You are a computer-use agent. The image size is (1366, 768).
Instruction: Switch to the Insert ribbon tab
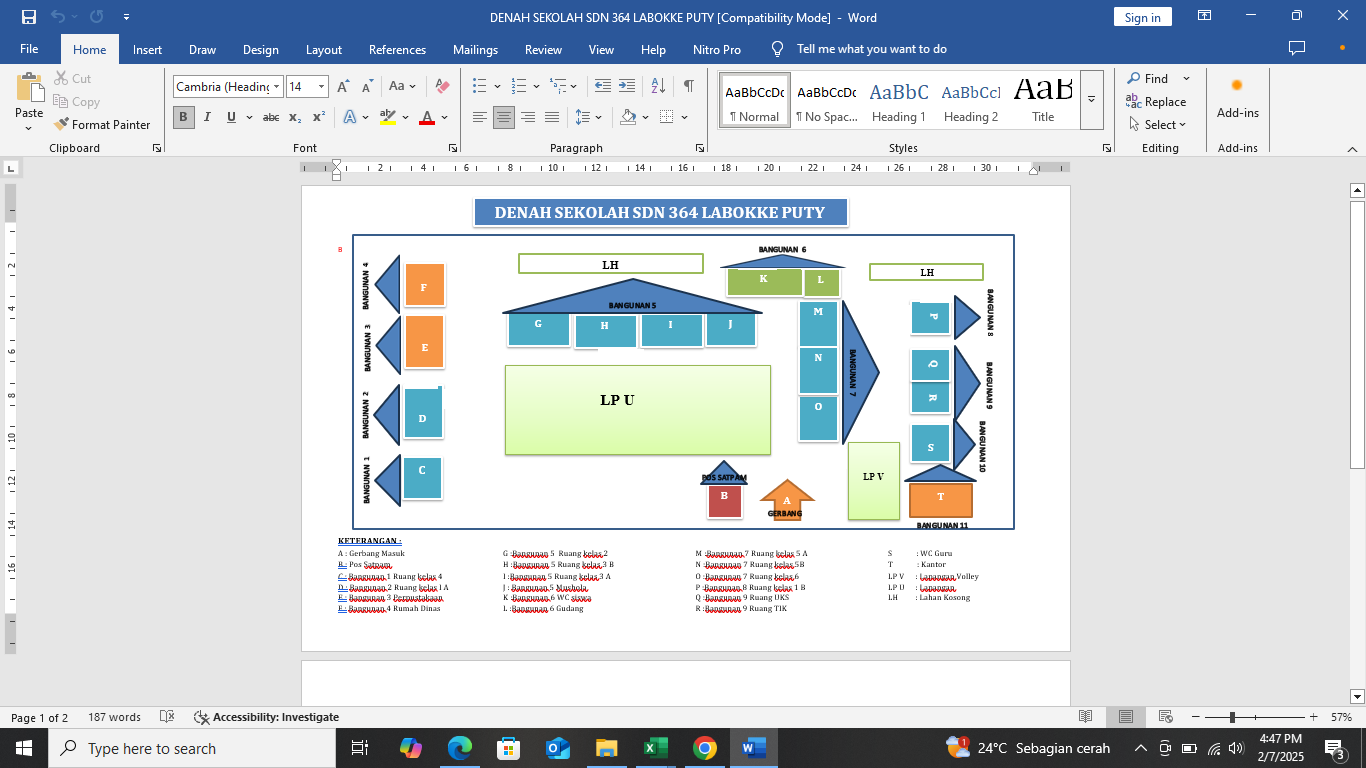[x=147, y=49]
